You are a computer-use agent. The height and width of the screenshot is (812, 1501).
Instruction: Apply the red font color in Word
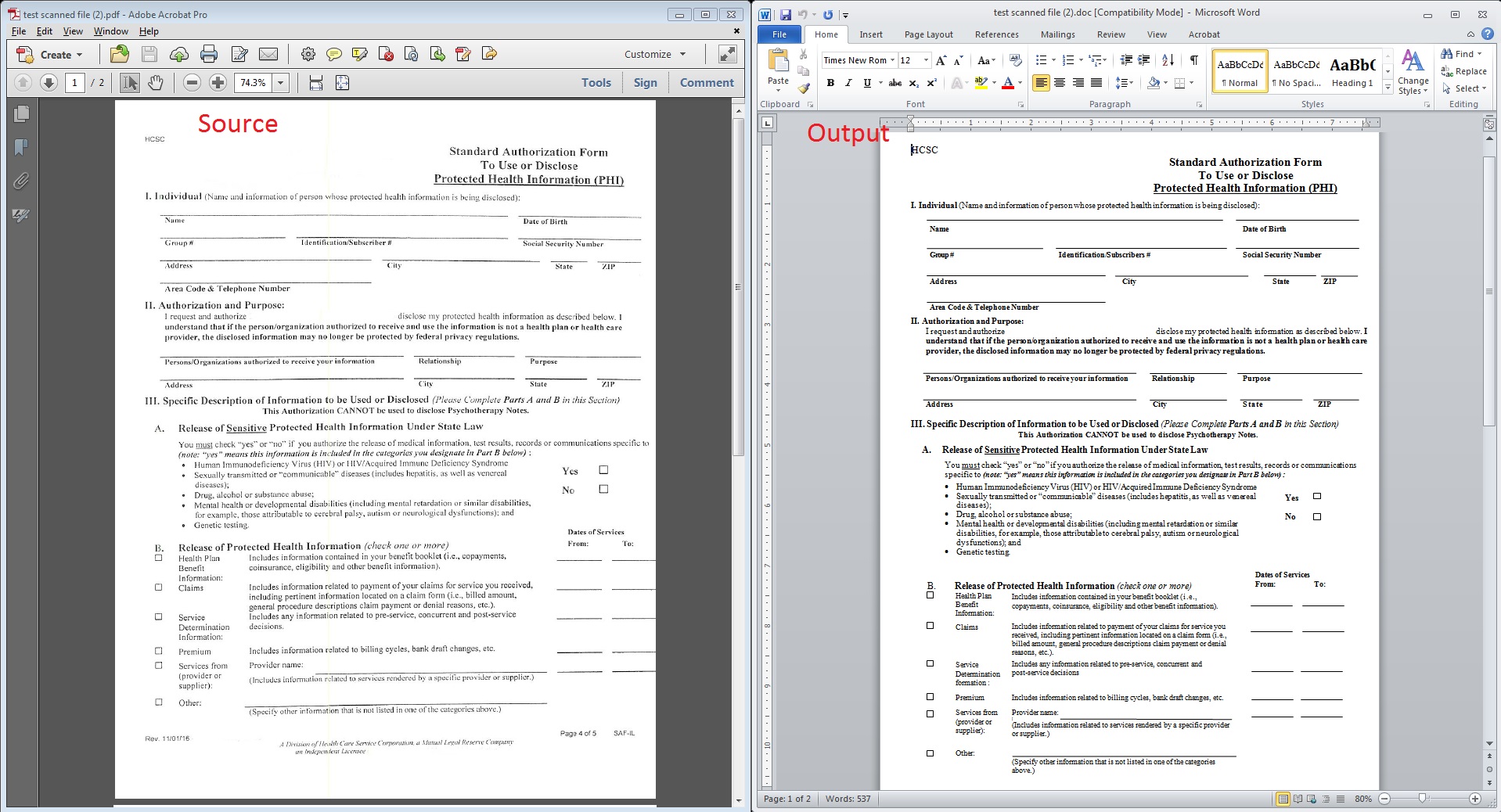(x=1007, y=83)
